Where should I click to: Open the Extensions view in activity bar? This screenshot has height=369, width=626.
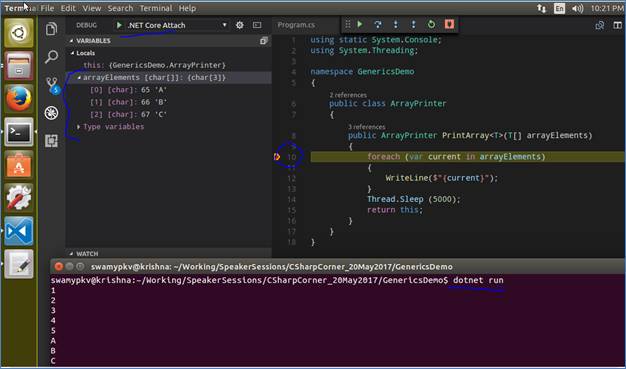click(51, 141)
